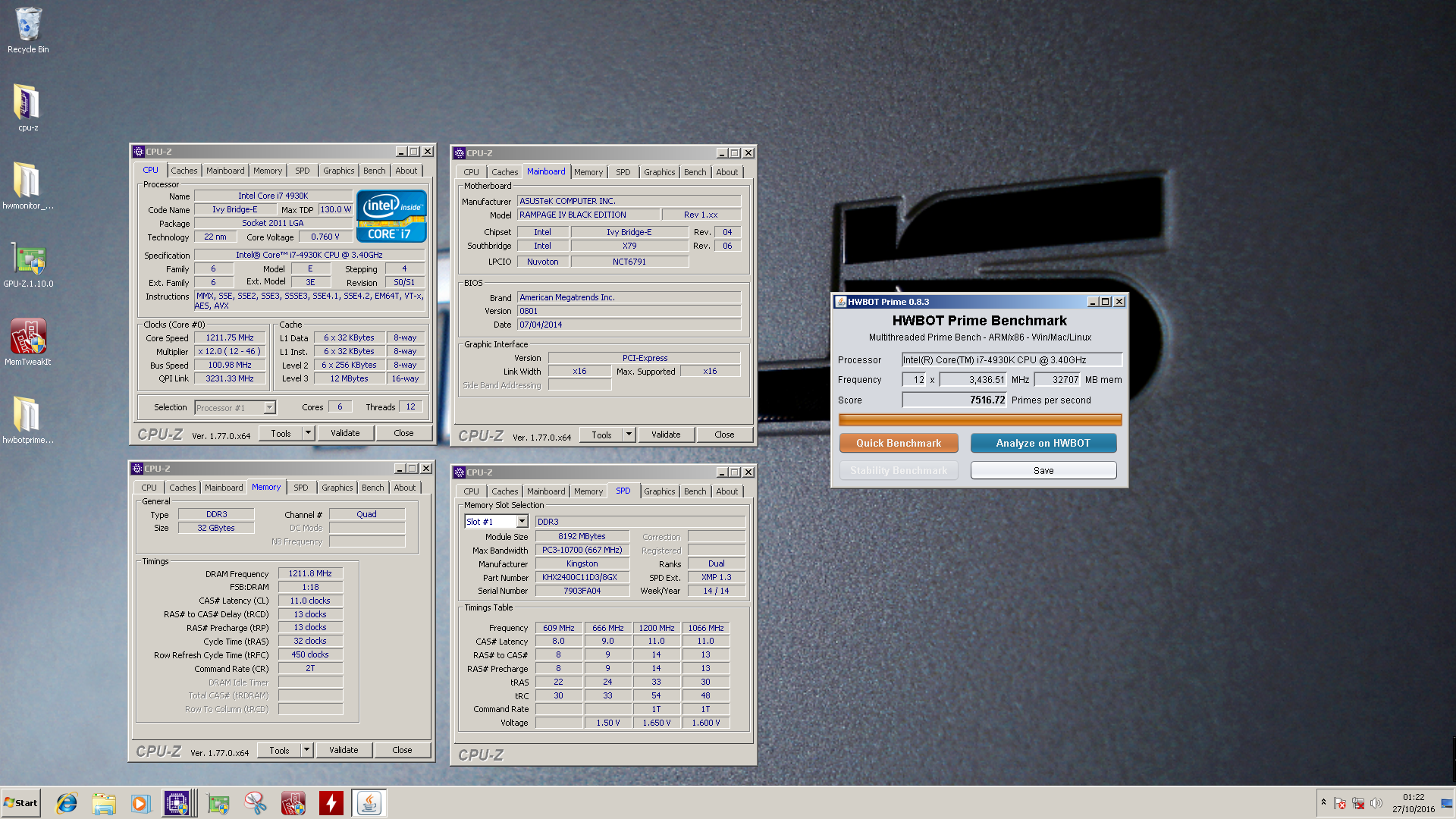This screenshot has width=1456, height=819.
Task: Click the Java HWBOT Prime taskbar icon
Action: 369,803
